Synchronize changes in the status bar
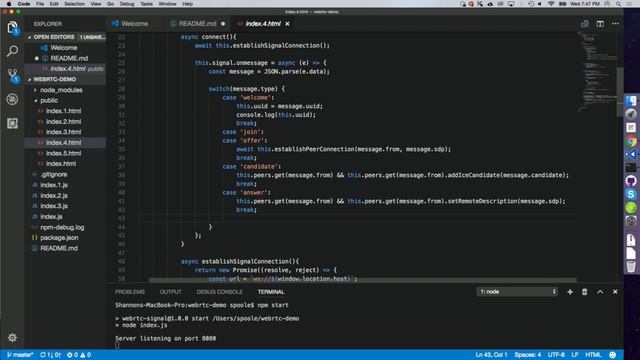Screen dimensions: 640x360 50,355
